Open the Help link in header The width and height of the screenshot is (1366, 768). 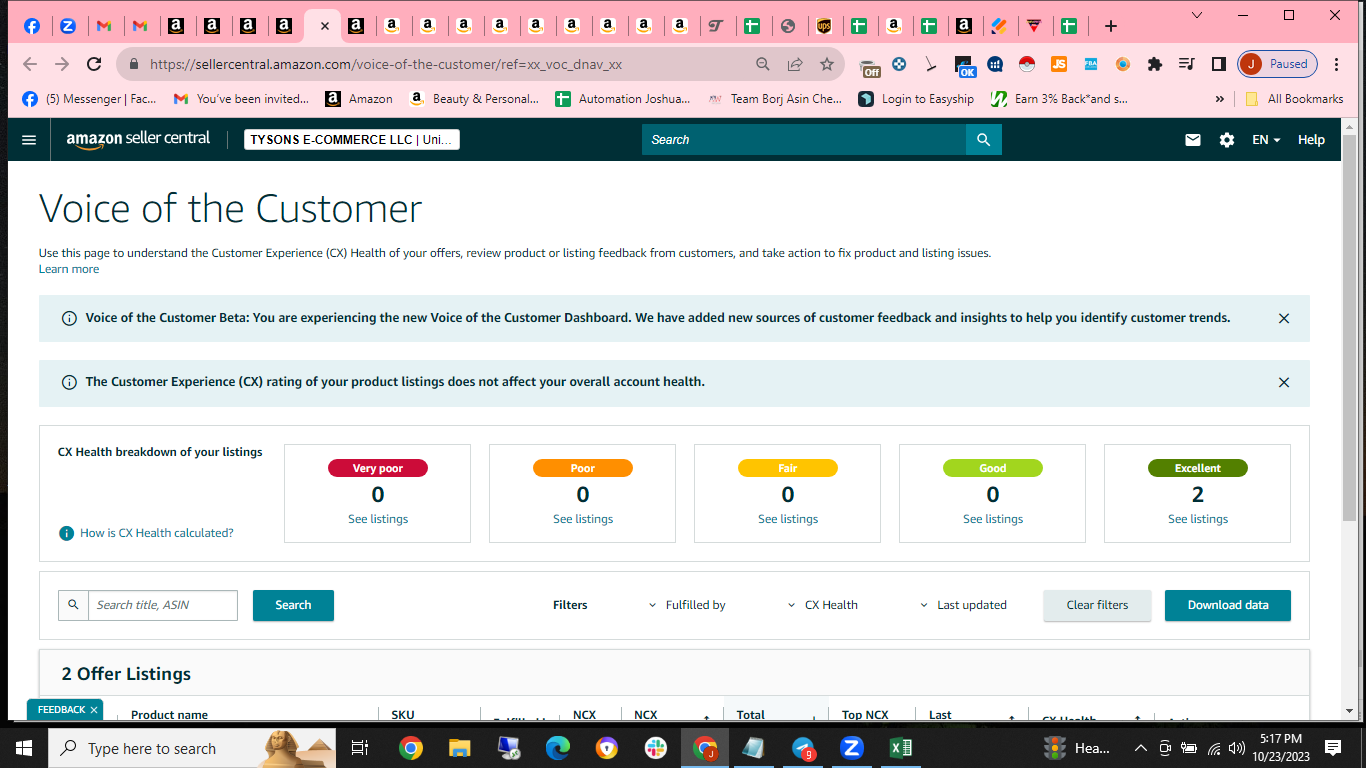[1311, 140]
